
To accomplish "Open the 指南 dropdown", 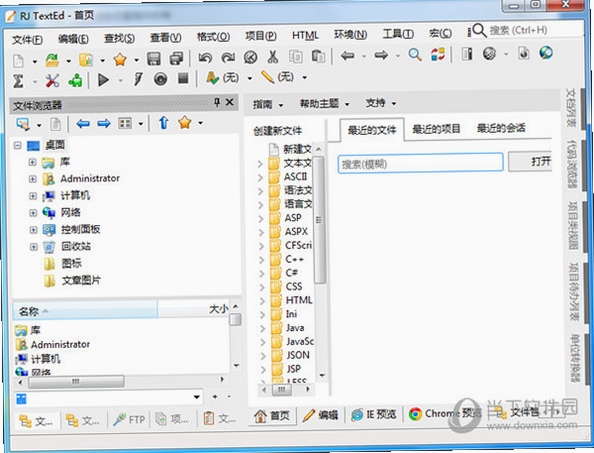I will [x=268, y=104].
